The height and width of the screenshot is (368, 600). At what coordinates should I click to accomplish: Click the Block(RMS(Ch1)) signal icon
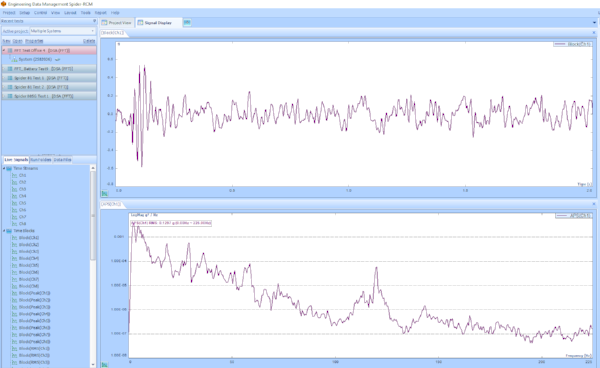pos(15,348)
